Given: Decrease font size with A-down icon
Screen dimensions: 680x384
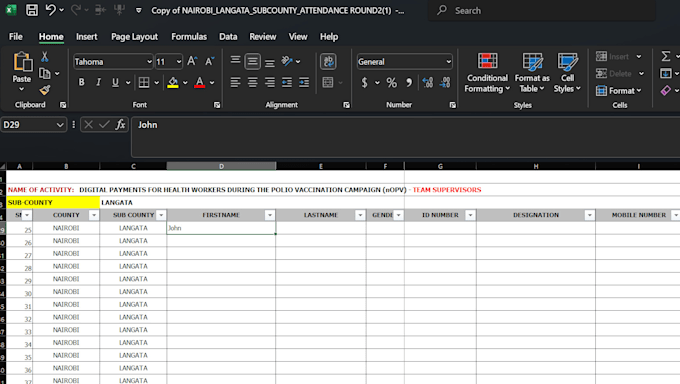Looking at the screenshot, I should point(209,61).
